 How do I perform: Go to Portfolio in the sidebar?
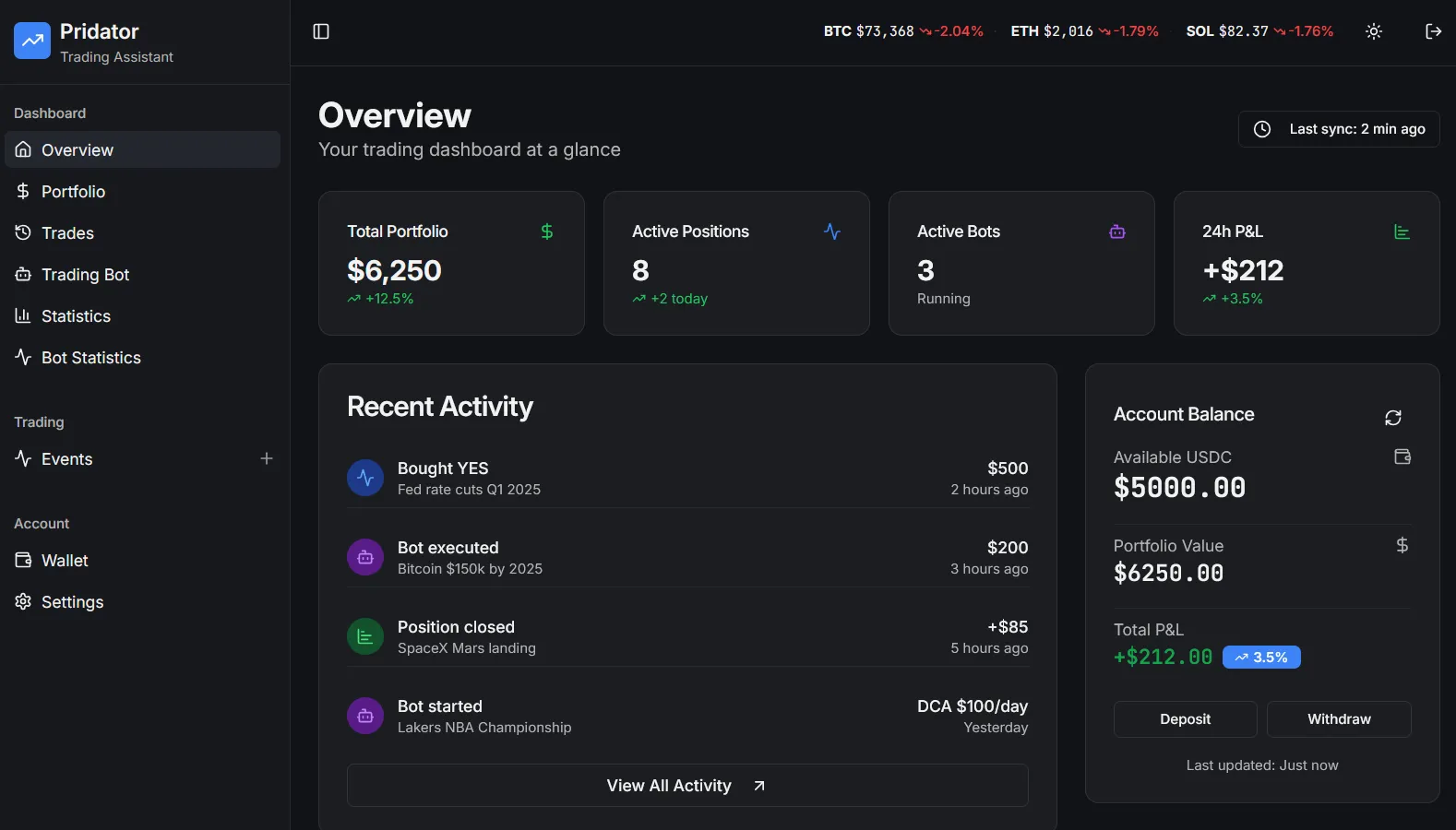[x=142, y=191]
